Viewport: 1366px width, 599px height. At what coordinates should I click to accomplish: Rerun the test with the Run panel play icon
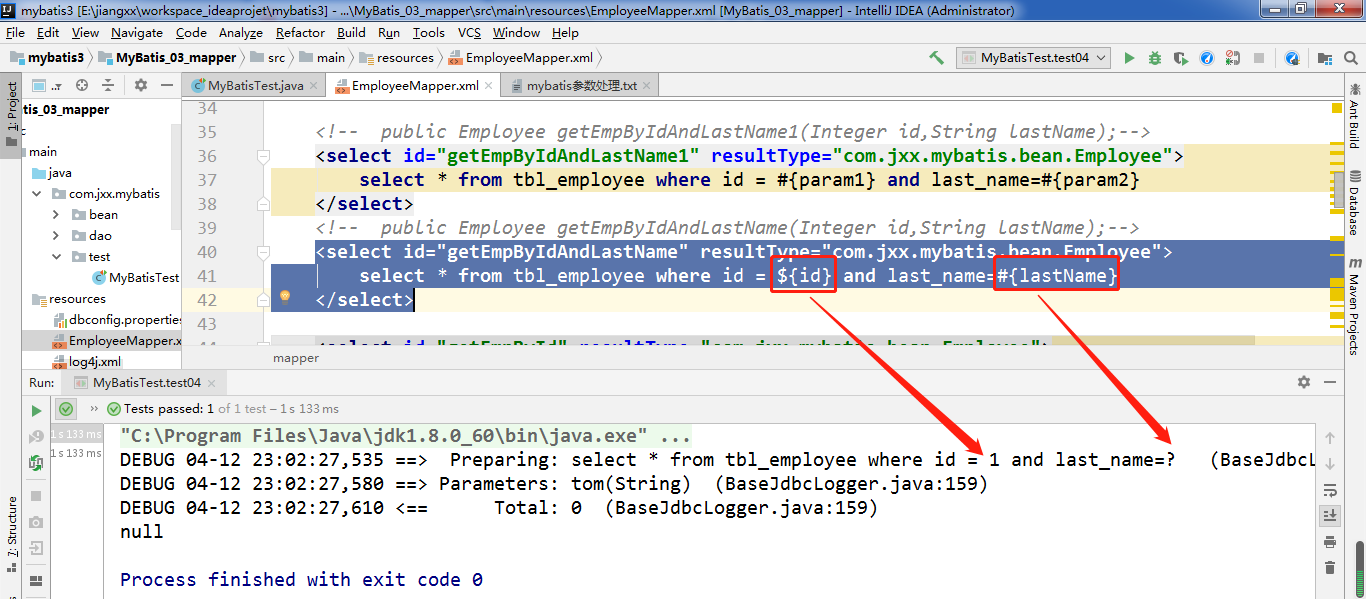click(x=36, y=410)
